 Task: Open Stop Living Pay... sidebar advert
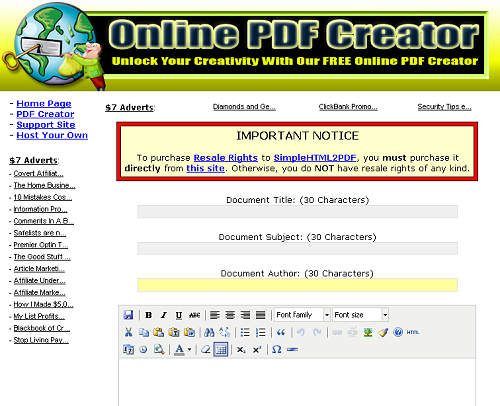[x=41, y=340]
